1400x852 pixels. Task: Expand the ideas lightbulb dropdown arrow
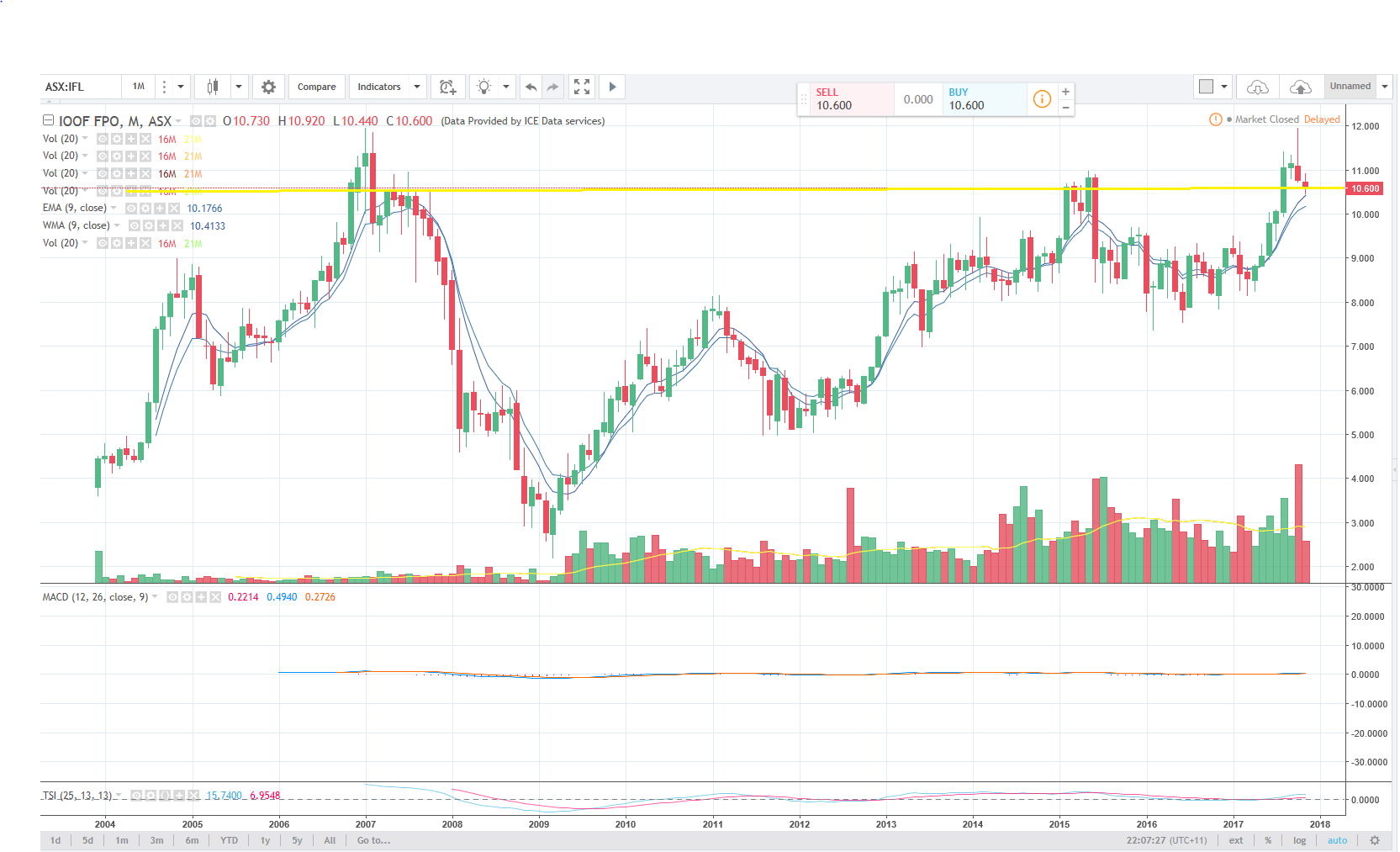point(506,87)
